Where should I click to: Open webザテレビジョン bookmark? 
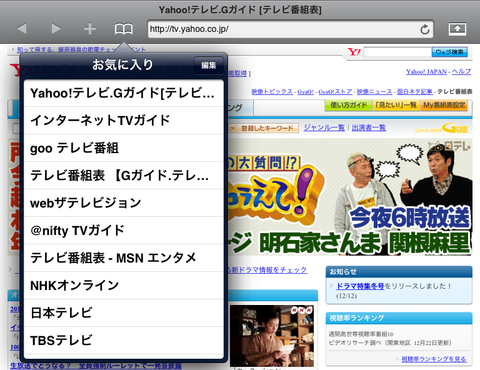124,203
